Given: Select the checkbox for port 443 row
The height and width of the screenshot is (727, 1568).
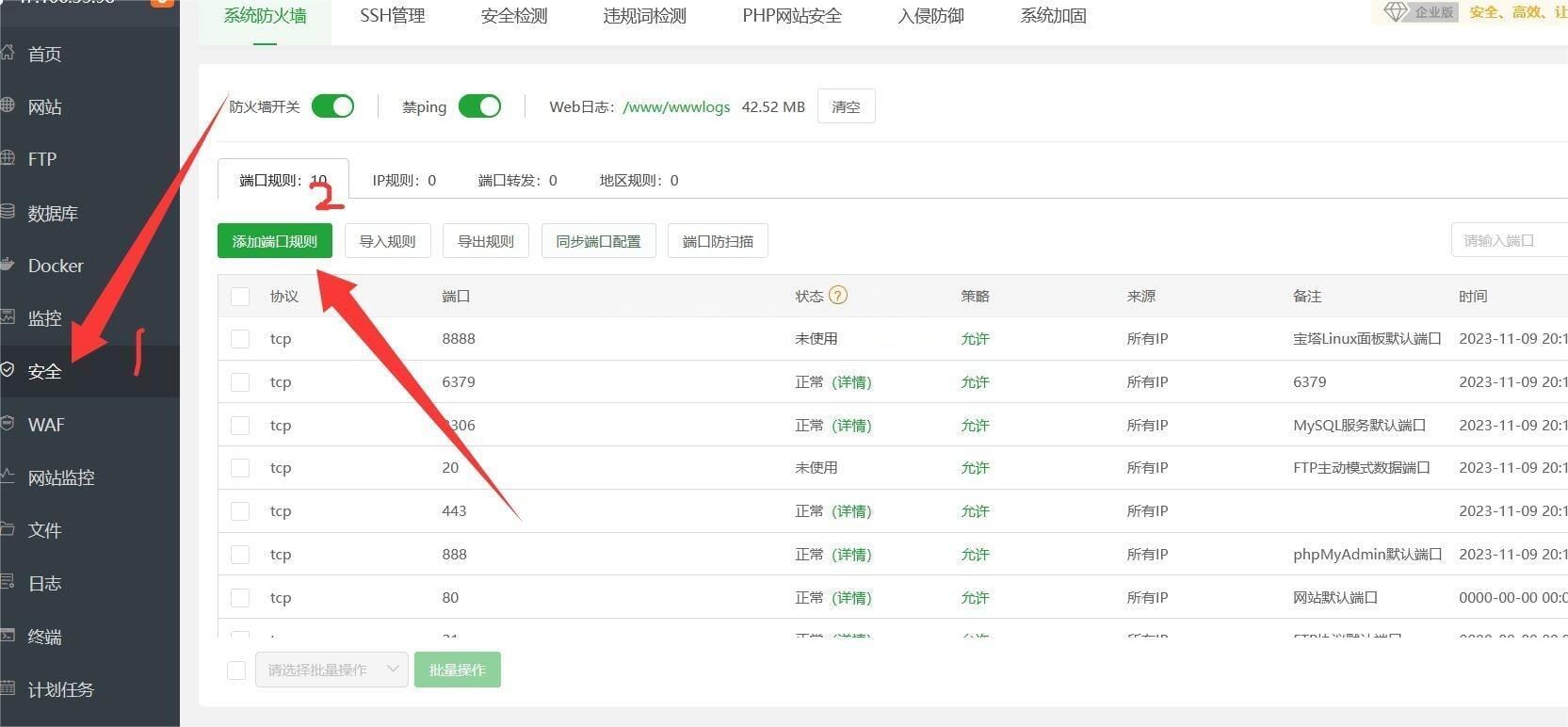Looking at the screenshot, I should [x=240, y=511].
